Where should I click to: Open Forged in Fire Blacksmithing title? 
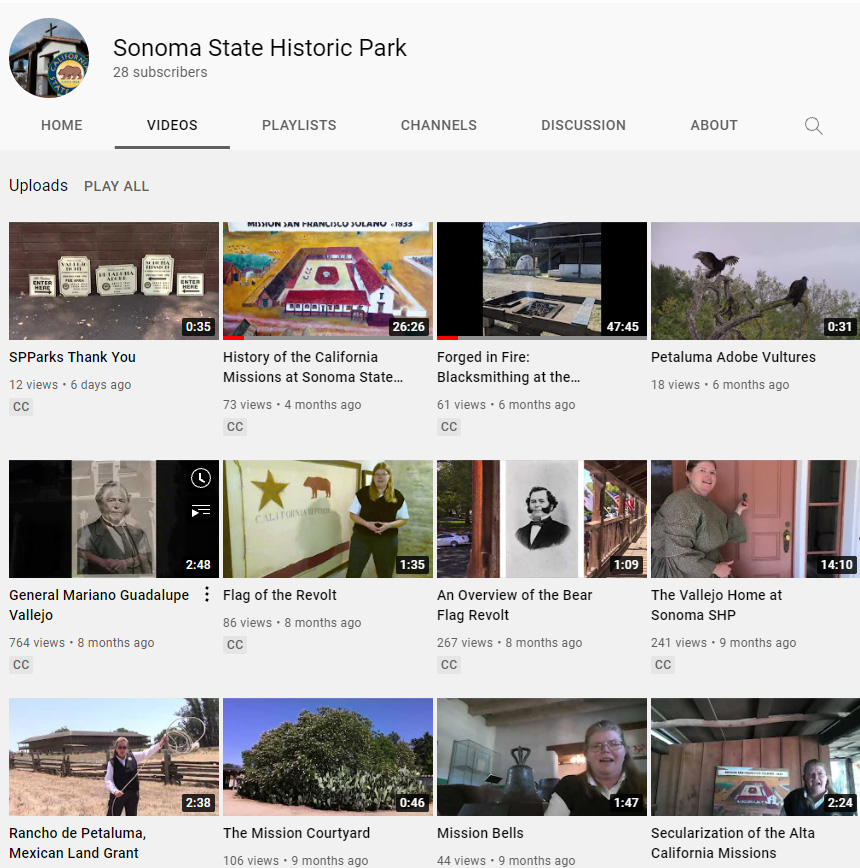(x=509, y=367)
